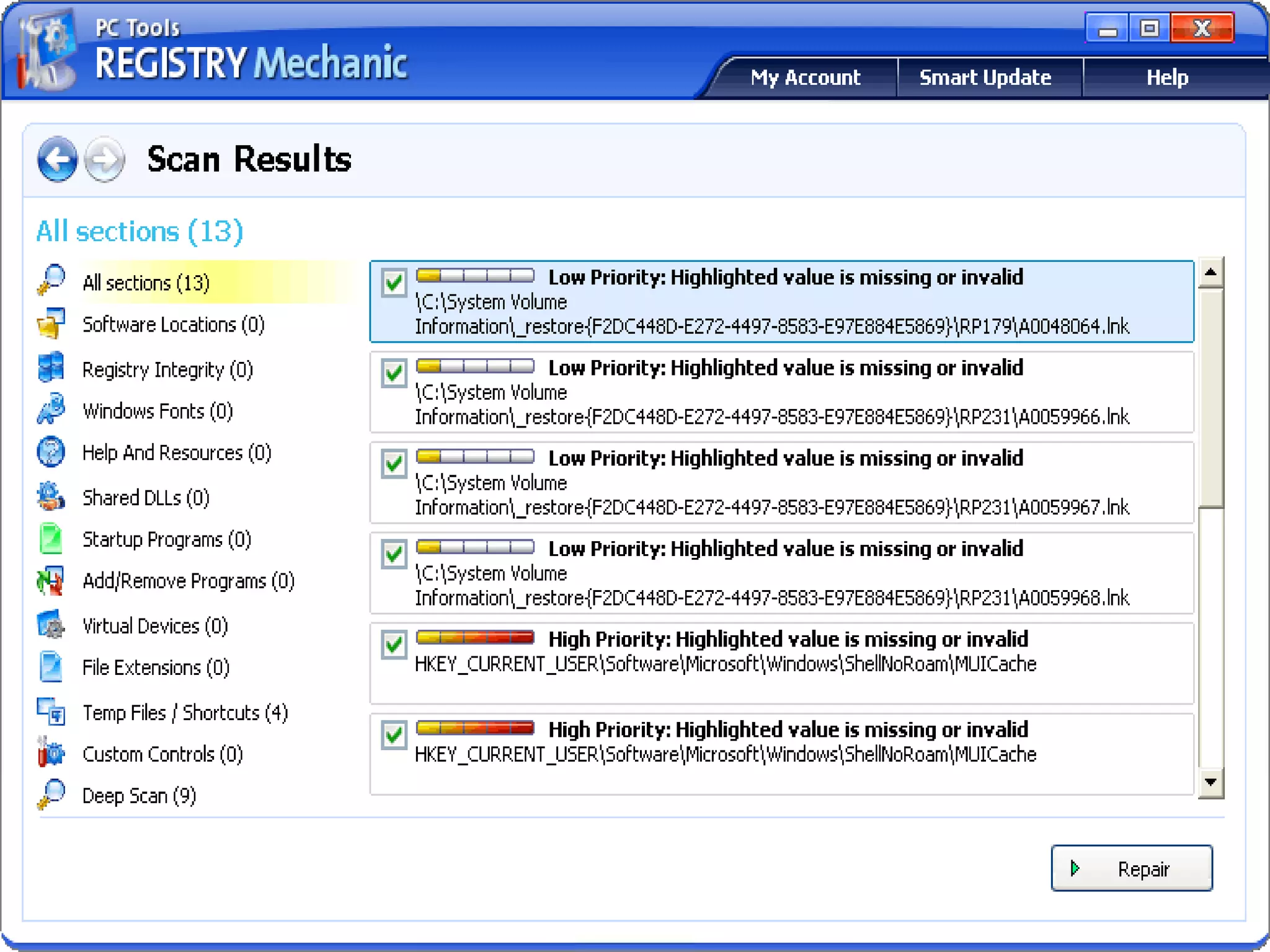Click the grey forward arrow icon
This screenshot has width=1270, height=952.
tap(104, 159)
